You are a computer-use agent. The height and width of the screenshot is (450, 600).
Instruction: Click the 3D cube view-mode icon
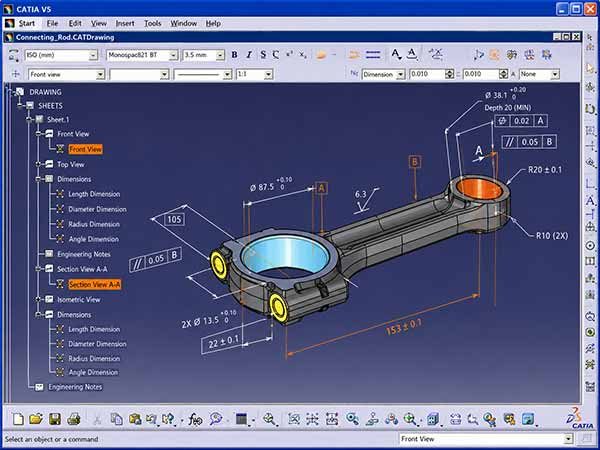(x=433, y=419)
